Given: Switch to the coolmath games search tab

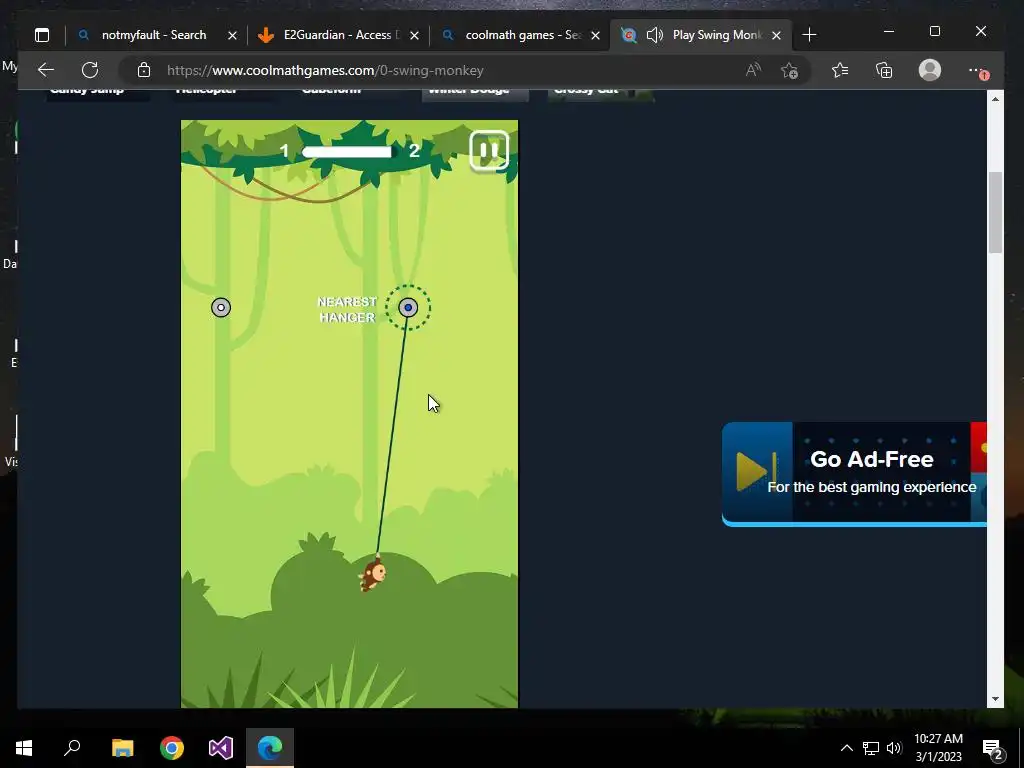Looking at the screenshot, I should (x=520, y=35).
